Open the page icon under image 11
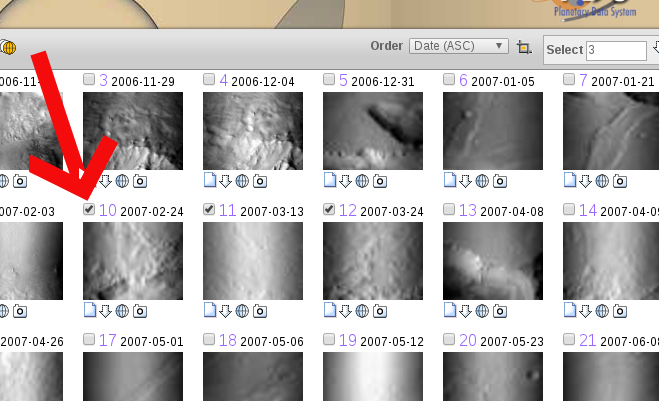The width and height of the screenshot is (659, 401). 210,309
